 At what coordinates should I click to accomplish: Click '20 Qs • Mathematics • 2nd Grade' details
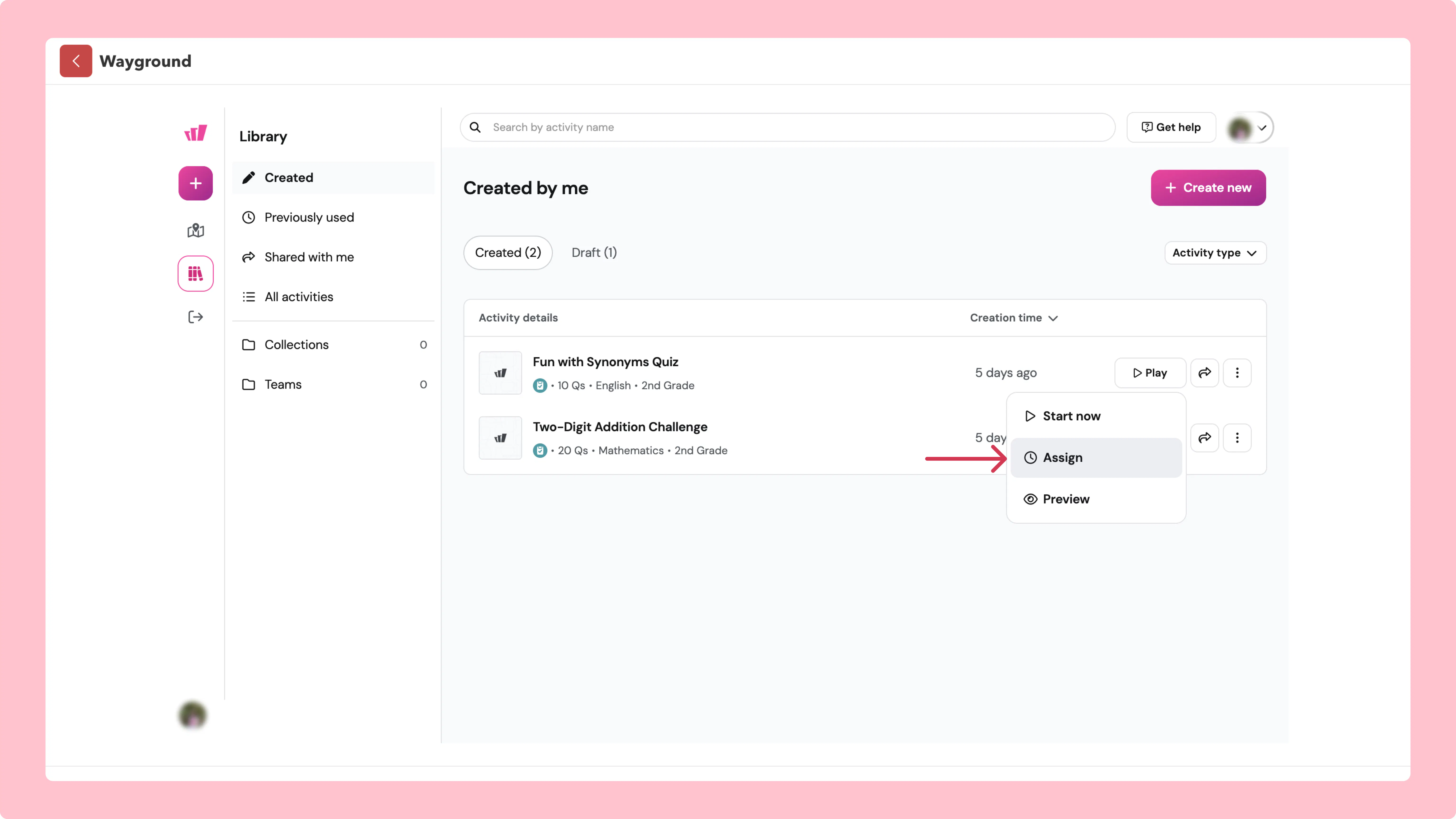[642, 450]
